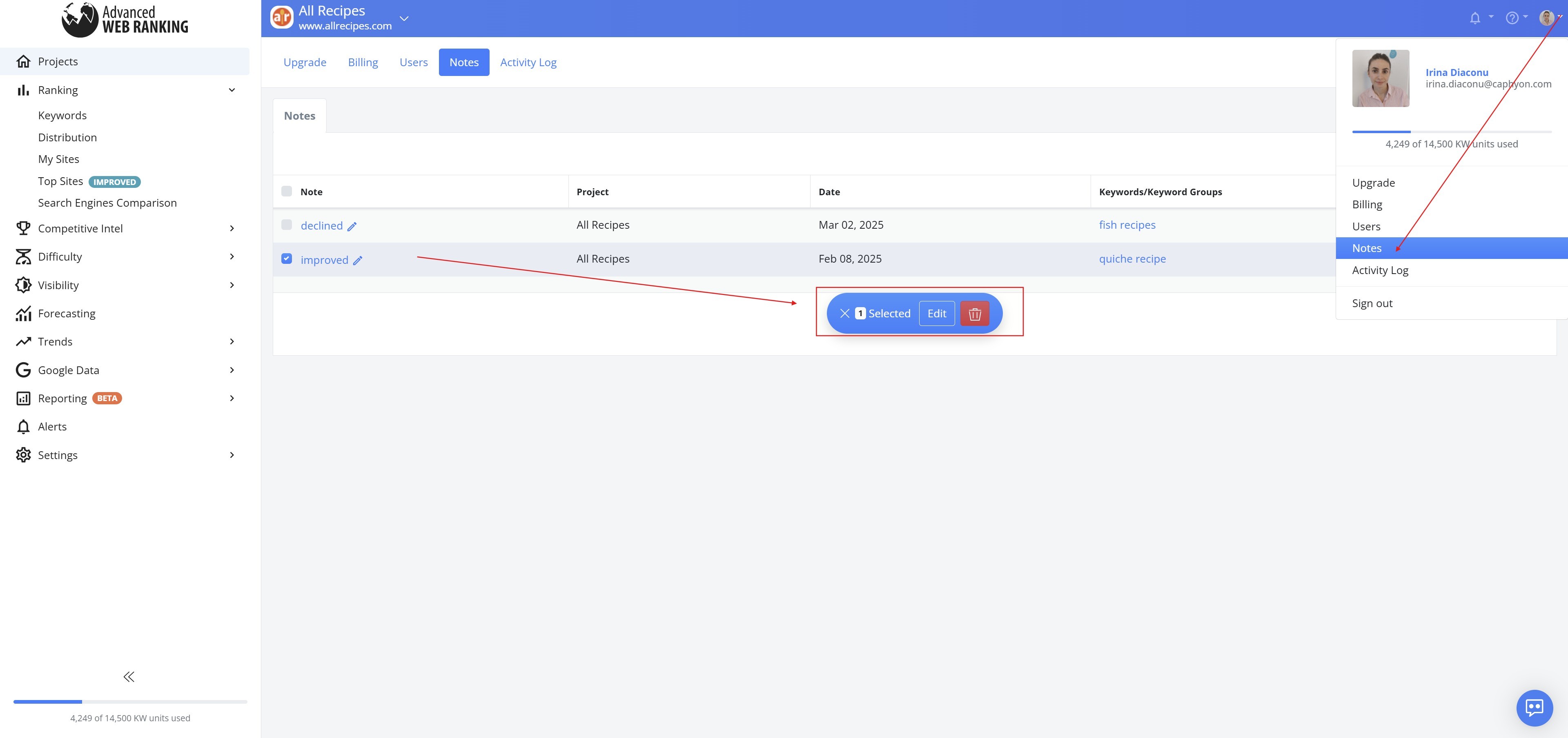
Task: Delete selected note with trash icon
Action: point(975,314)
